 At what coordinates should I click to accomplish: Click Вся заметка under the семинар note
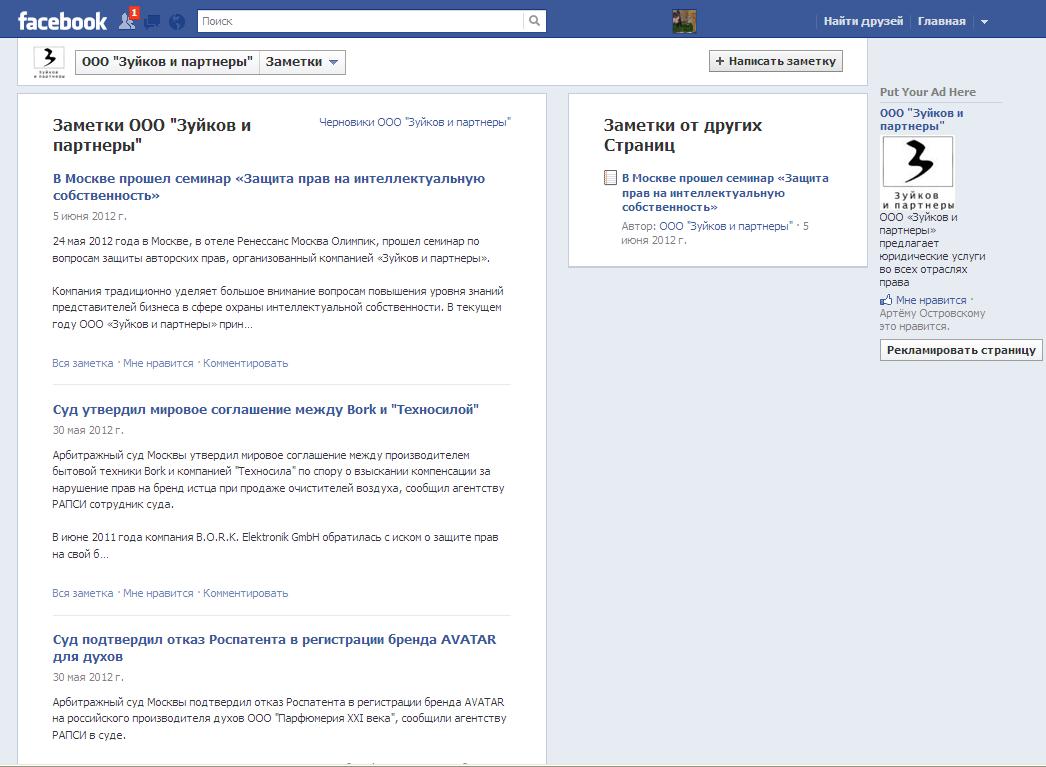(x=83, y=363)
